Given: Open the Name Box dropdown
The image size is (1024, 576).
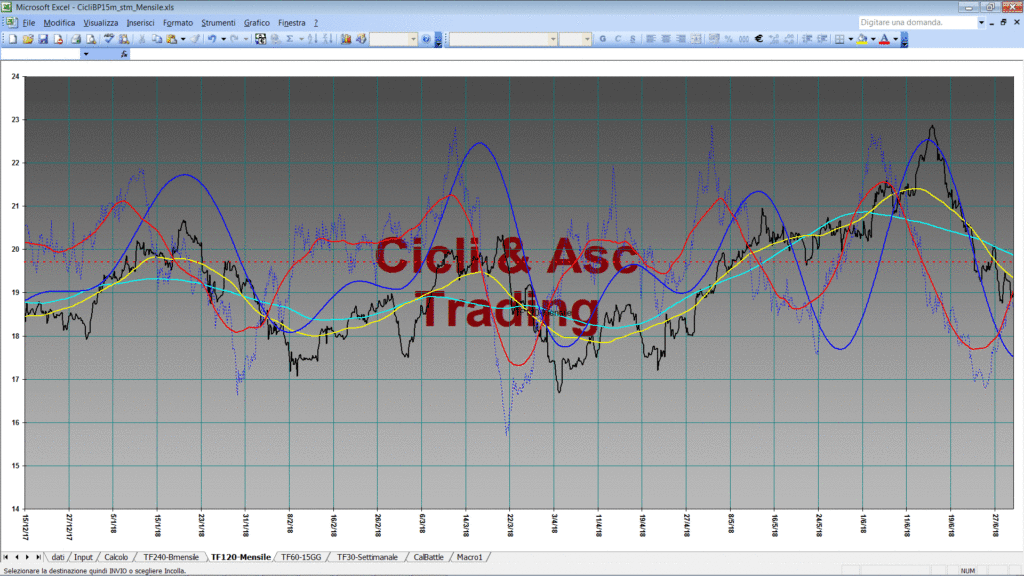Looking at the screenshot, I should point(86,54).
